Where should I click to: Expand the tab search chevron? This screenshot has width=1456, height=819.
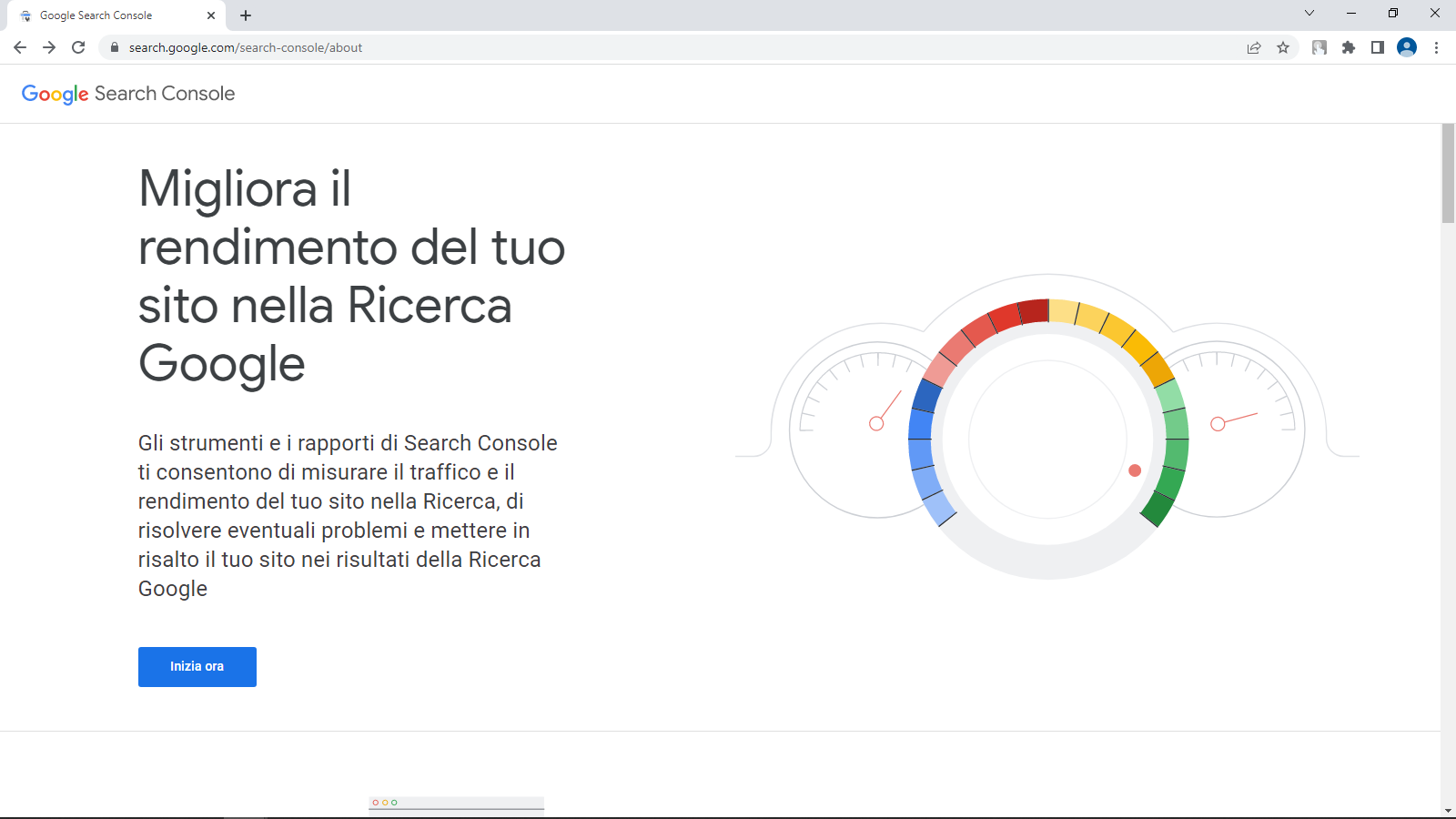(1309, 14)
